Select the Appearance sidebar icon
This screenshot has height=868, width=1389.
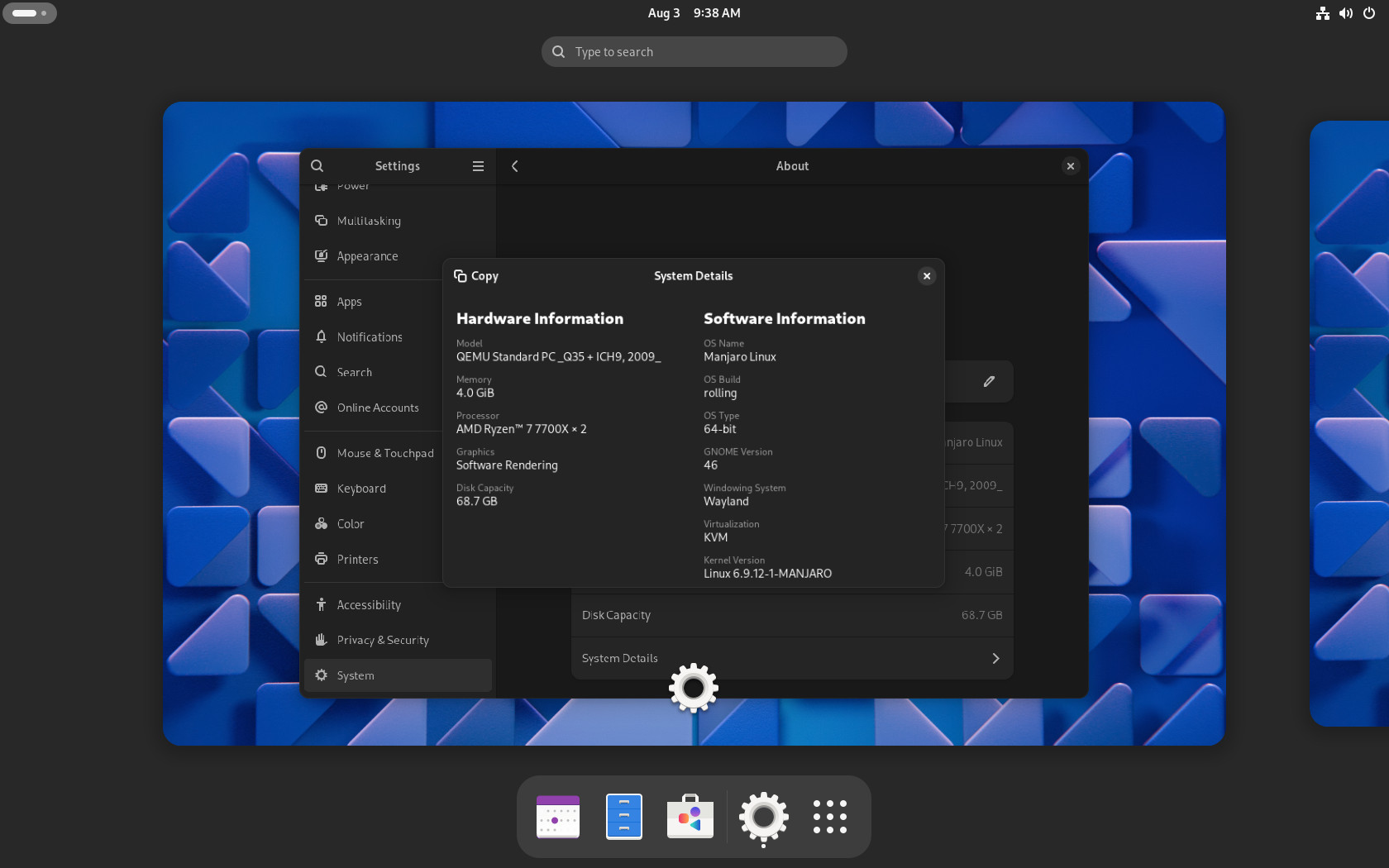pyautogui.click(x=321, y=256)
